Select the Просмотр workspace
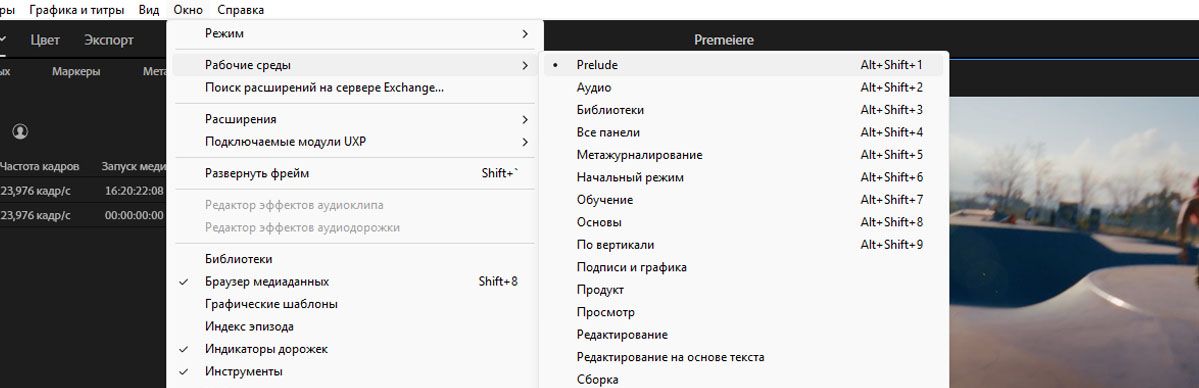This screenshot has height=388, width=1199. (743, 312)
